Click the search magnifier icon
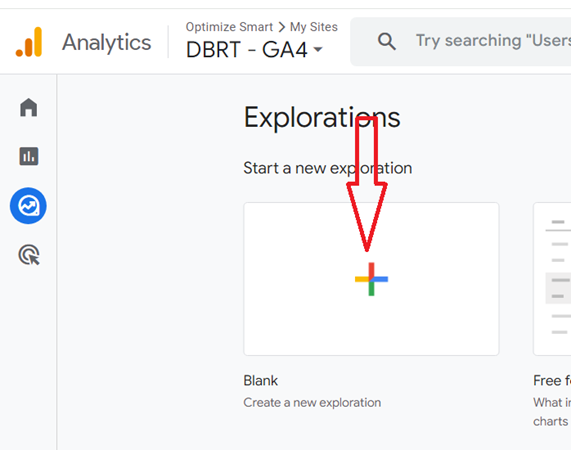 (x=387, y=42)
